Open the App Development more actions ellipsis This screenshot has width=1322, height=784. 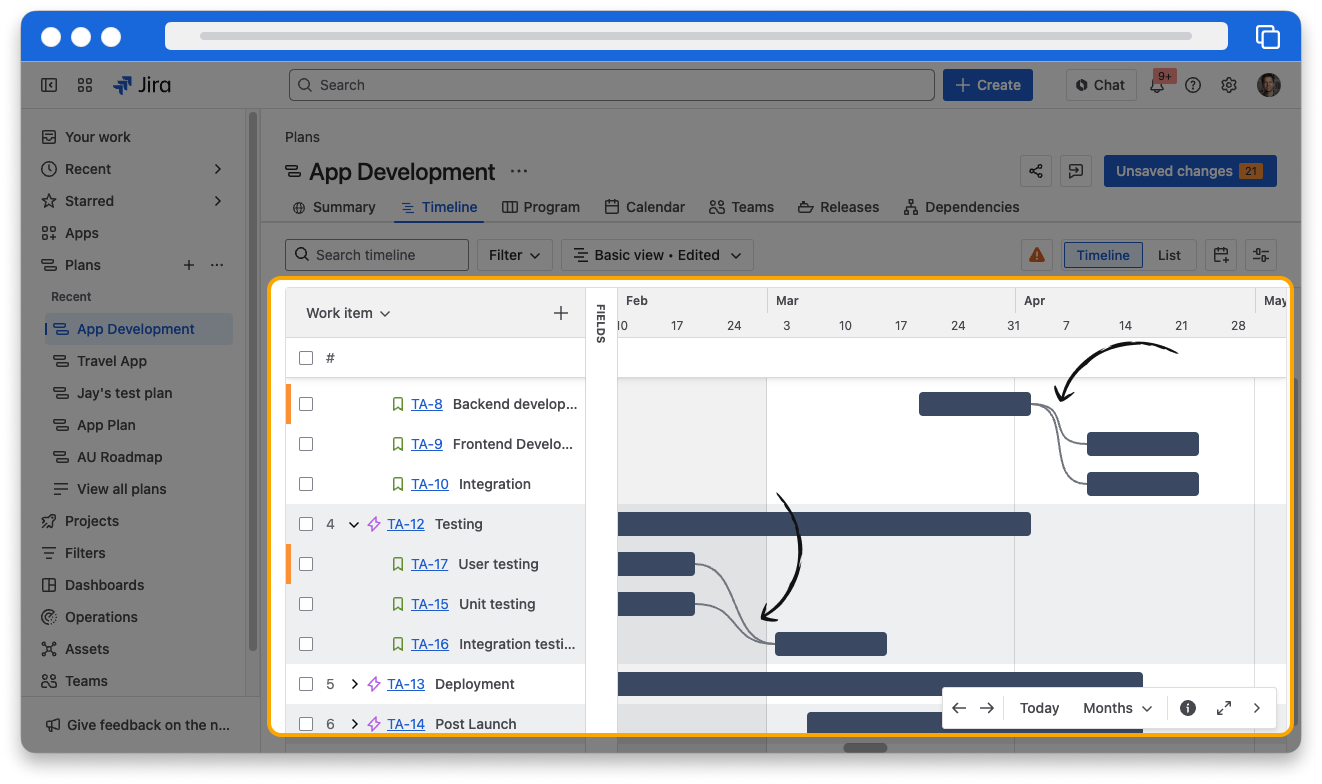tap(519, 171)
